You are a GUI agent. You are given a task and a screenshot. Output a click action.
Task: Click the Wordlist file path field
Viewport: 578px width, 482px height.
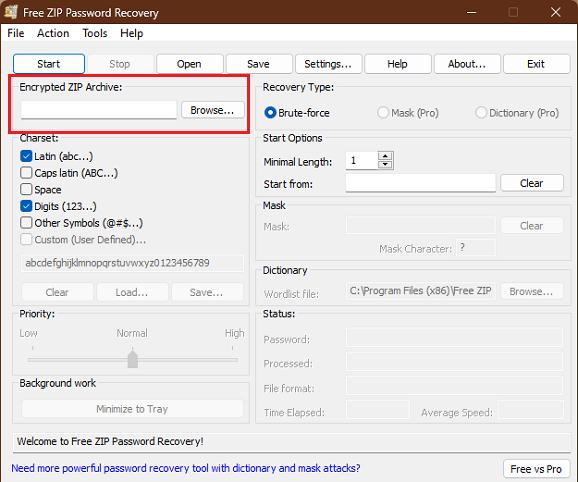point(421,291)
